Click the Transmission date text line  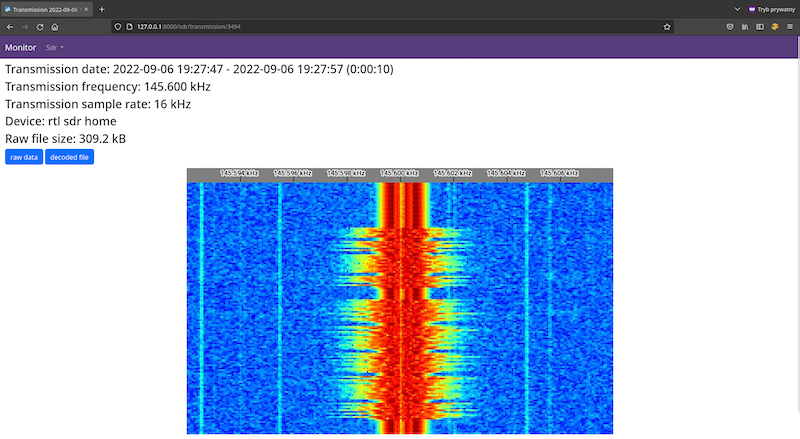[x=199, y=69]
